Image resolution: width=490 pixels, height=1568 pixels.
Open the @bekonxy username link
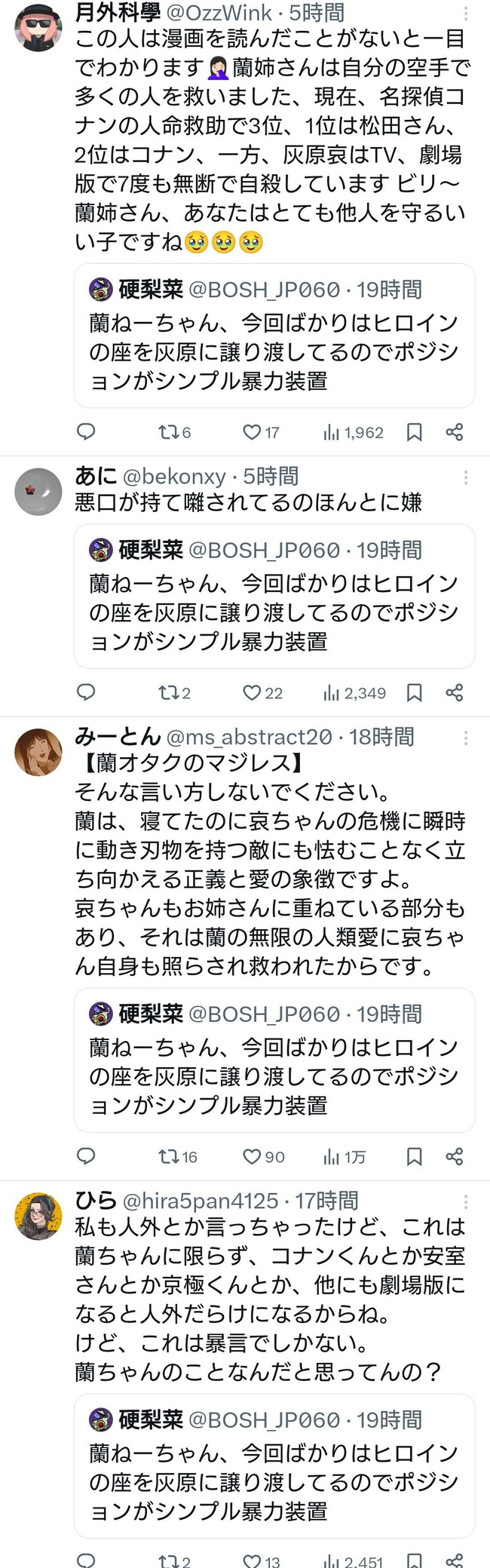click(x=173, y=477)
